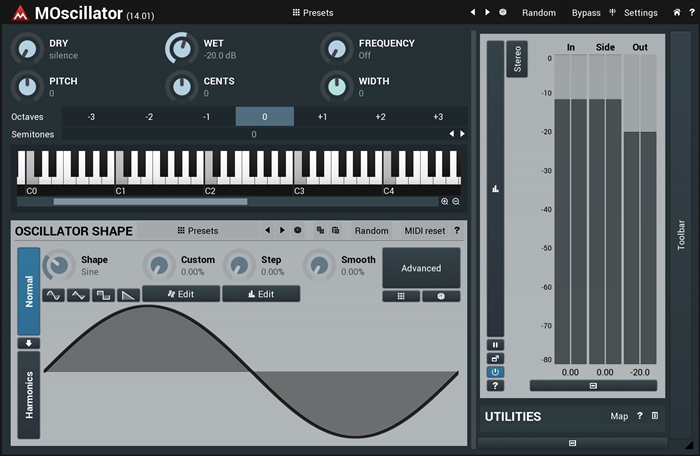Click popup meter window icon
Screen dimensions: 700x456
[x=495, y=358]
